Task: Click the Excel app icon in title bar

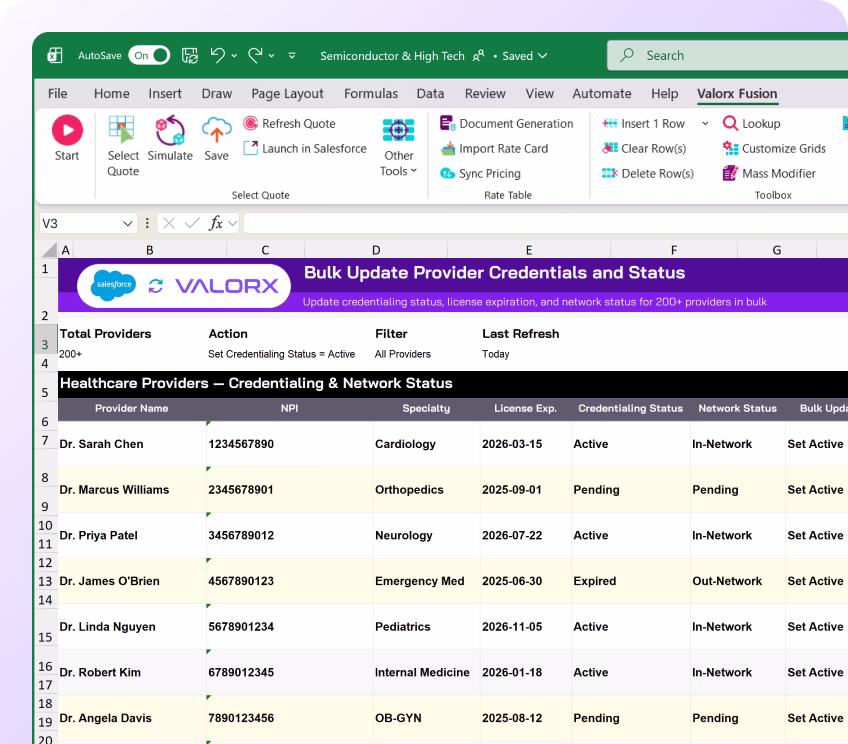Action: click(55, 55)
